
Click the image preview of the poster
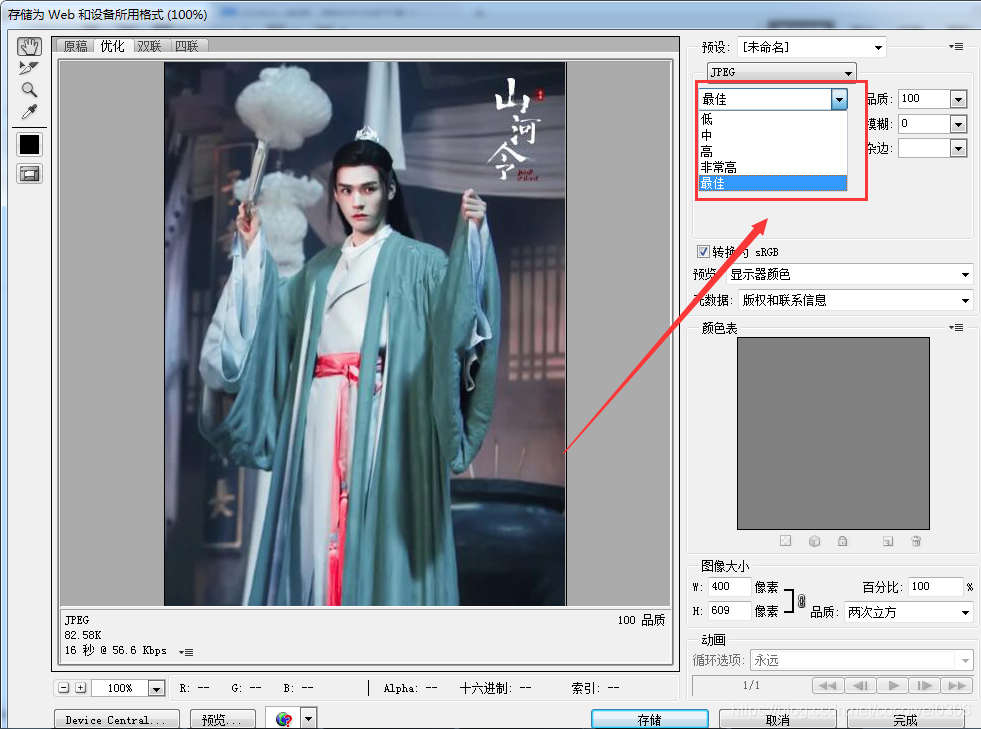(x=365, y=334)
